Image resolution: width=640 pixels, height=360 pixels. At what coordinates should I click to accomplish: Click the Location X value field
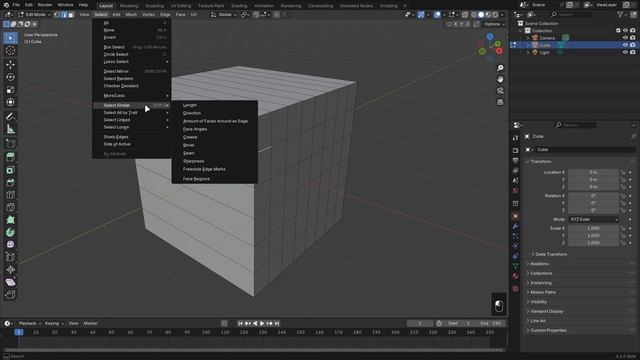click(x=593, y=173)
